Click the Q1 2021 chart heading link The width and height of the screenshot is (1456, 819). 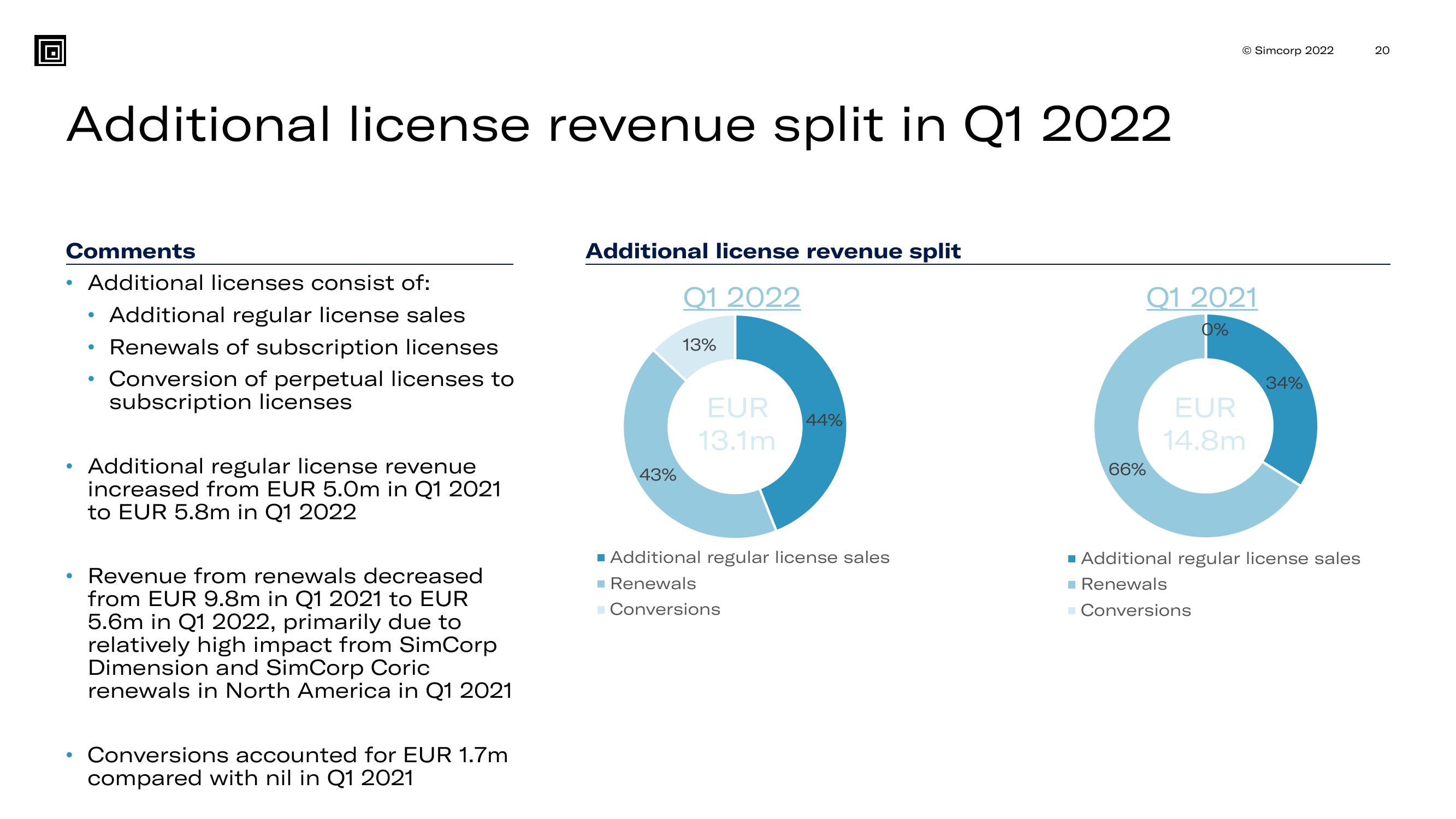click(x=1202, y=298)
